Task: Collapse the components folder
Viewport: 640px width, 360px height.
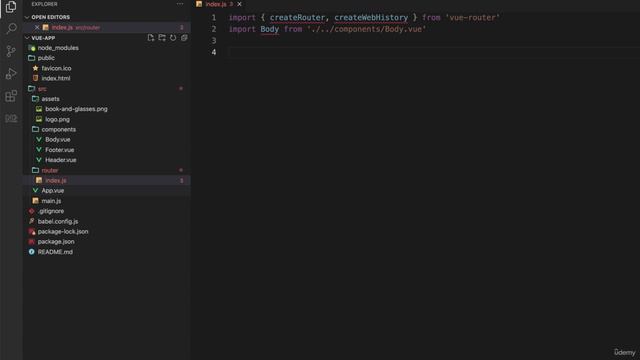Action: click(58, 129)
